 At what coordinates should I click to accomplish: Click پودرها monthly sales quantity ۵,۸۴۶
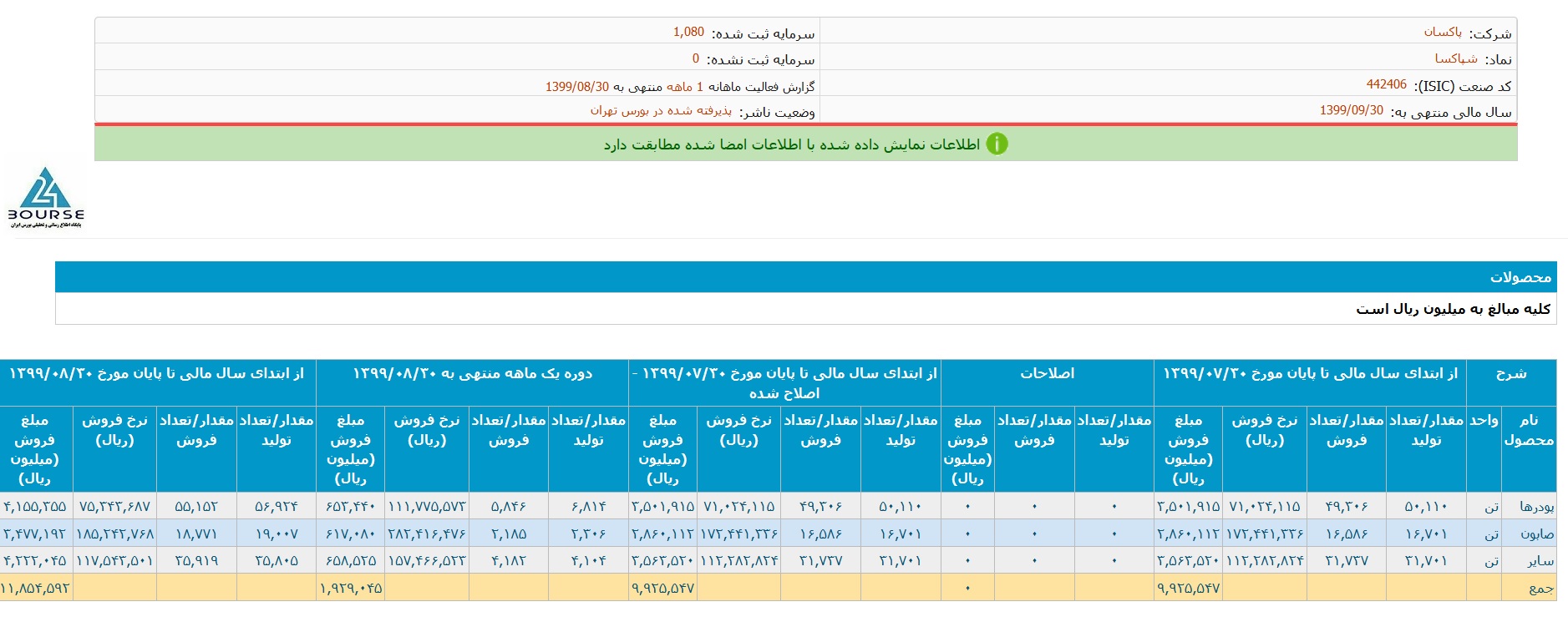[x=509, y=507]
